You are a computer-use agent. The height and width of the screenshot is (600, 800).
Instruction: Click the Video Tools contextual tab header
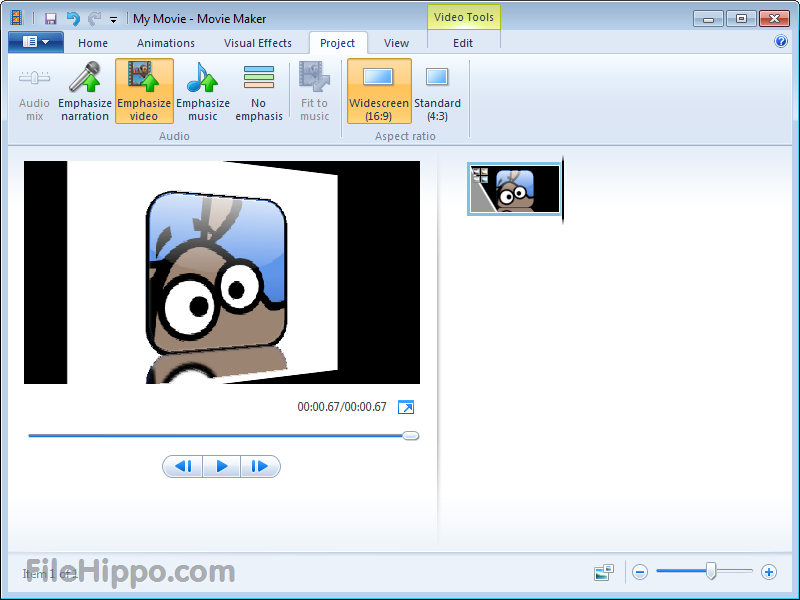click(464, 17)
